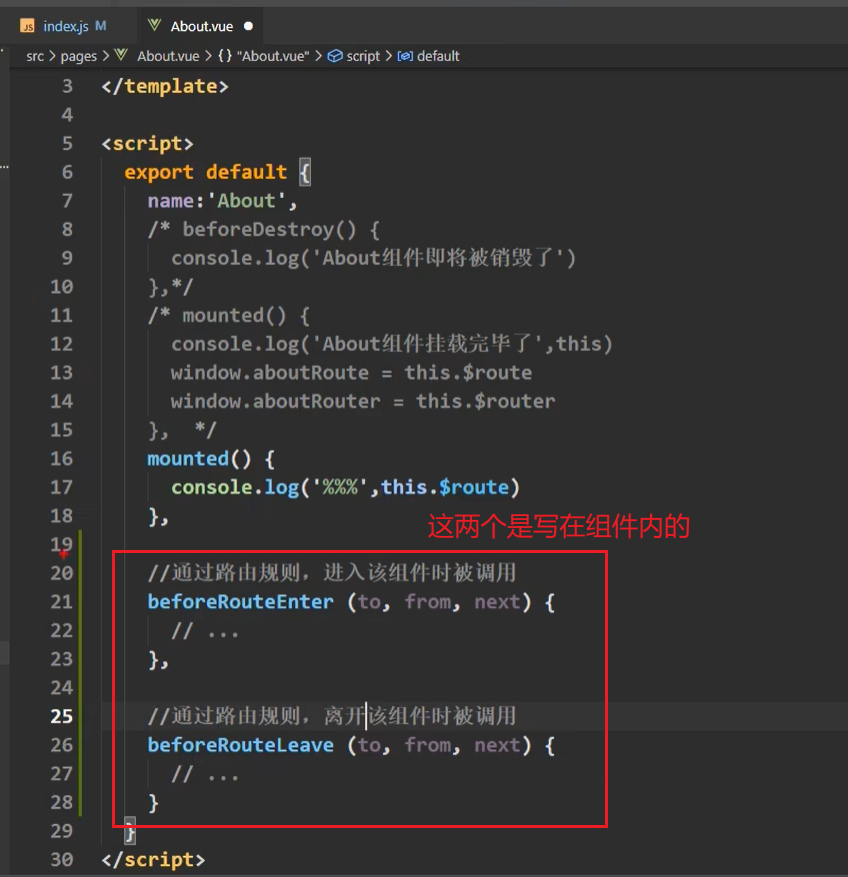Image resolution: width=848 pixels, height=877 pixels.
Task: Open the src breadcrumb dropdown
Action: pos(35,56)
